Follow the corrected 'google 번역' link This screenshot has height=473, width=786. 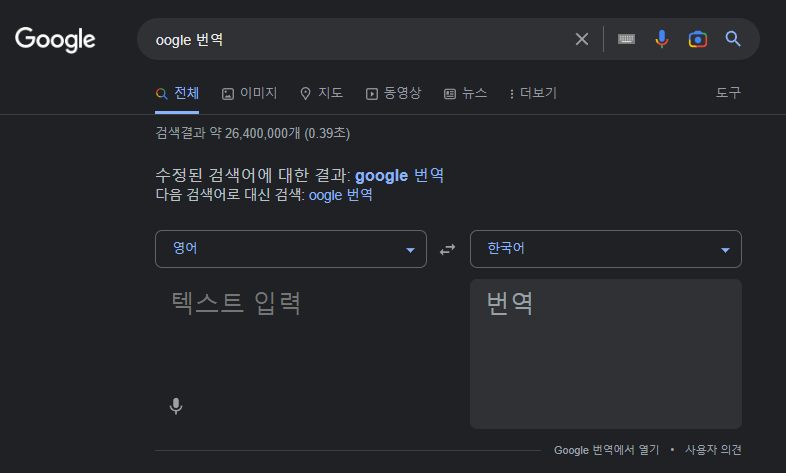coord(399,175)
